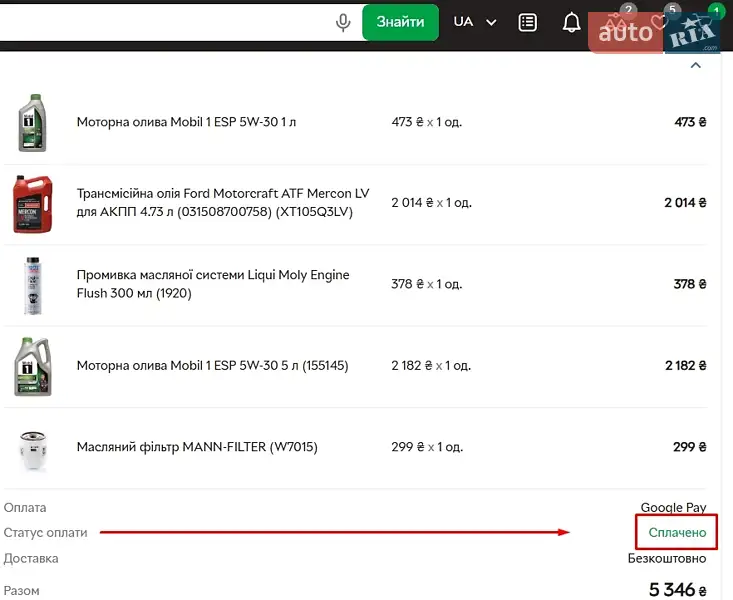Screen dimensions: 733x600
Task: Open Моторна олива Mobil 1 ESP 5W-30 1 л link
Action: click(x=186, y=122)
